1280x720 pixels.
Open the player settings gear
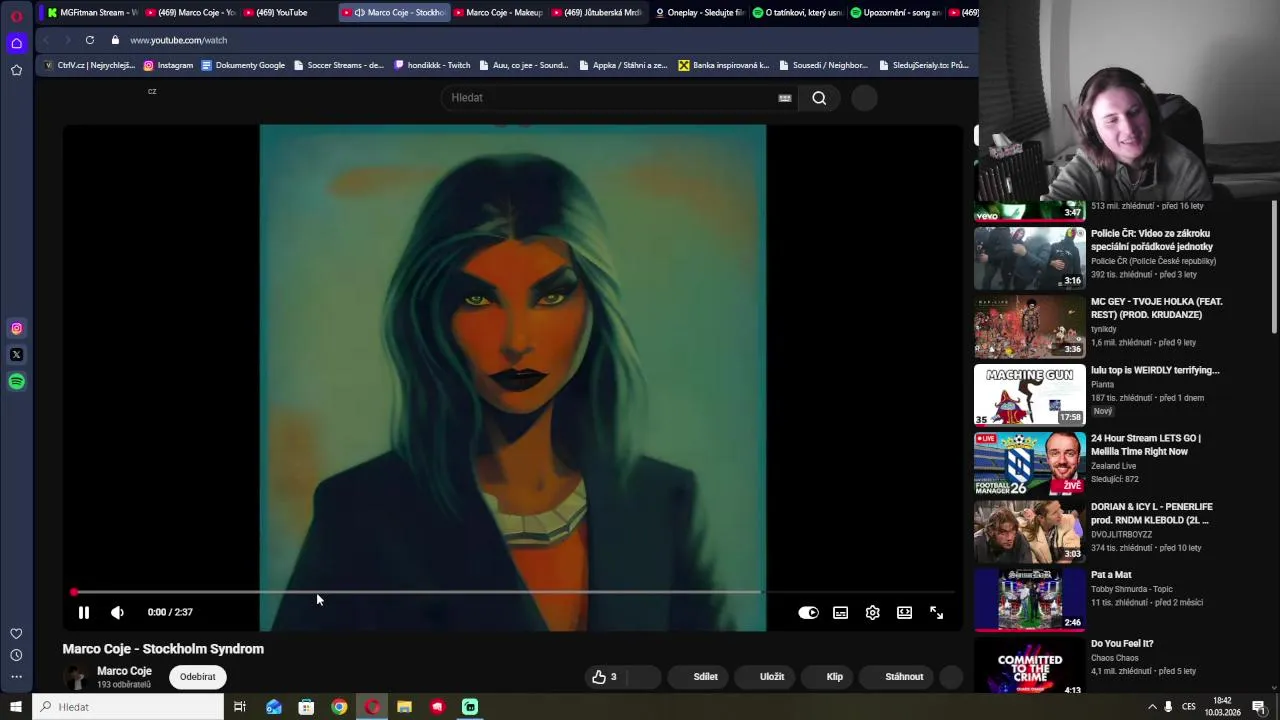[x=872, y=612]
